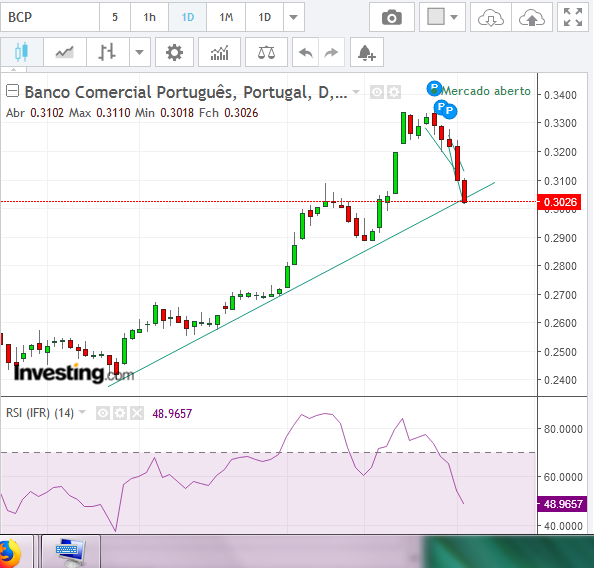Open main series format gear icon

[394, 92]
